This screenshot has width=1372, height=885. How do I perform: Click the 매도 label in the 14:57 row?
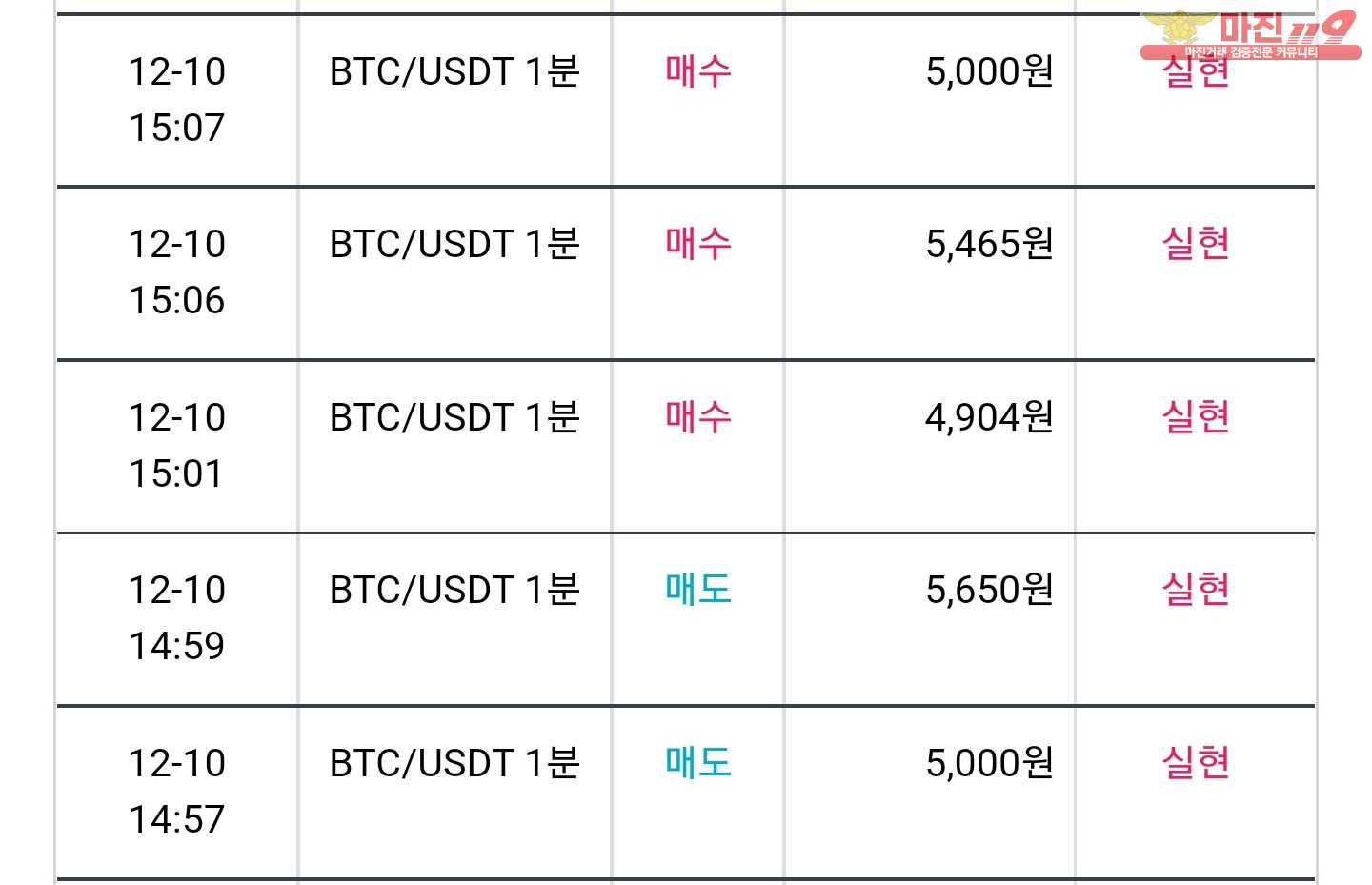point(698,762)
